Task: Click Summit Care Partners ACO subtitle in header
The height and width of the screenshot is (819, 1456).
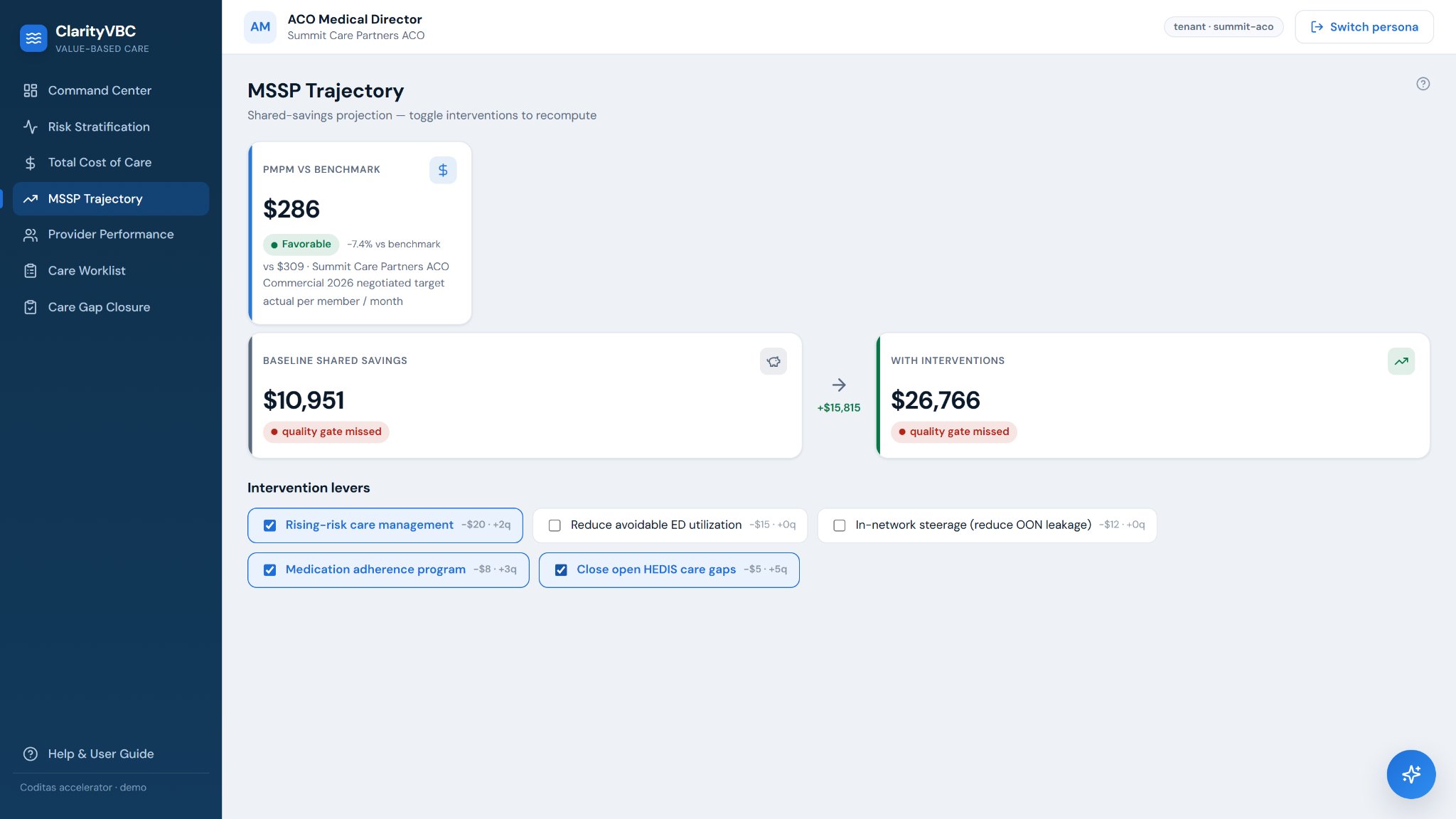Action: click(x=355, y=36)
